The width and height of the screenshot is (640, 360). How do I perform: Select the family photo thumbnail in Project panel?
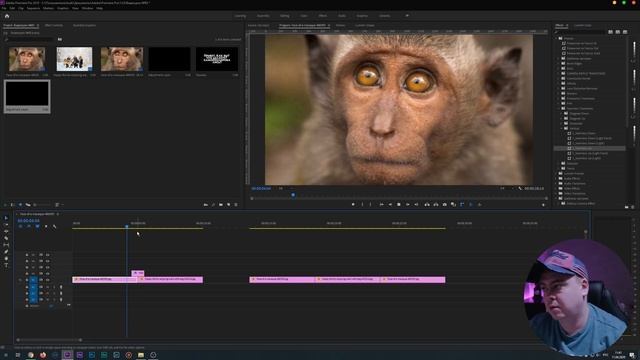[x=74, y=59]
